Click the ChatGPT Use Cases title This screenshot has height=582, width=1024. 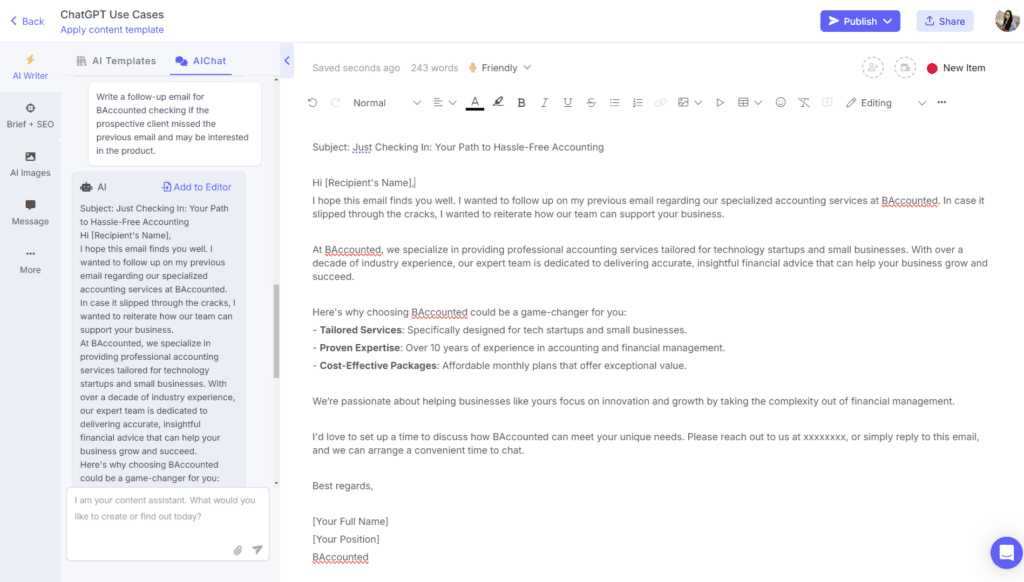112,14
